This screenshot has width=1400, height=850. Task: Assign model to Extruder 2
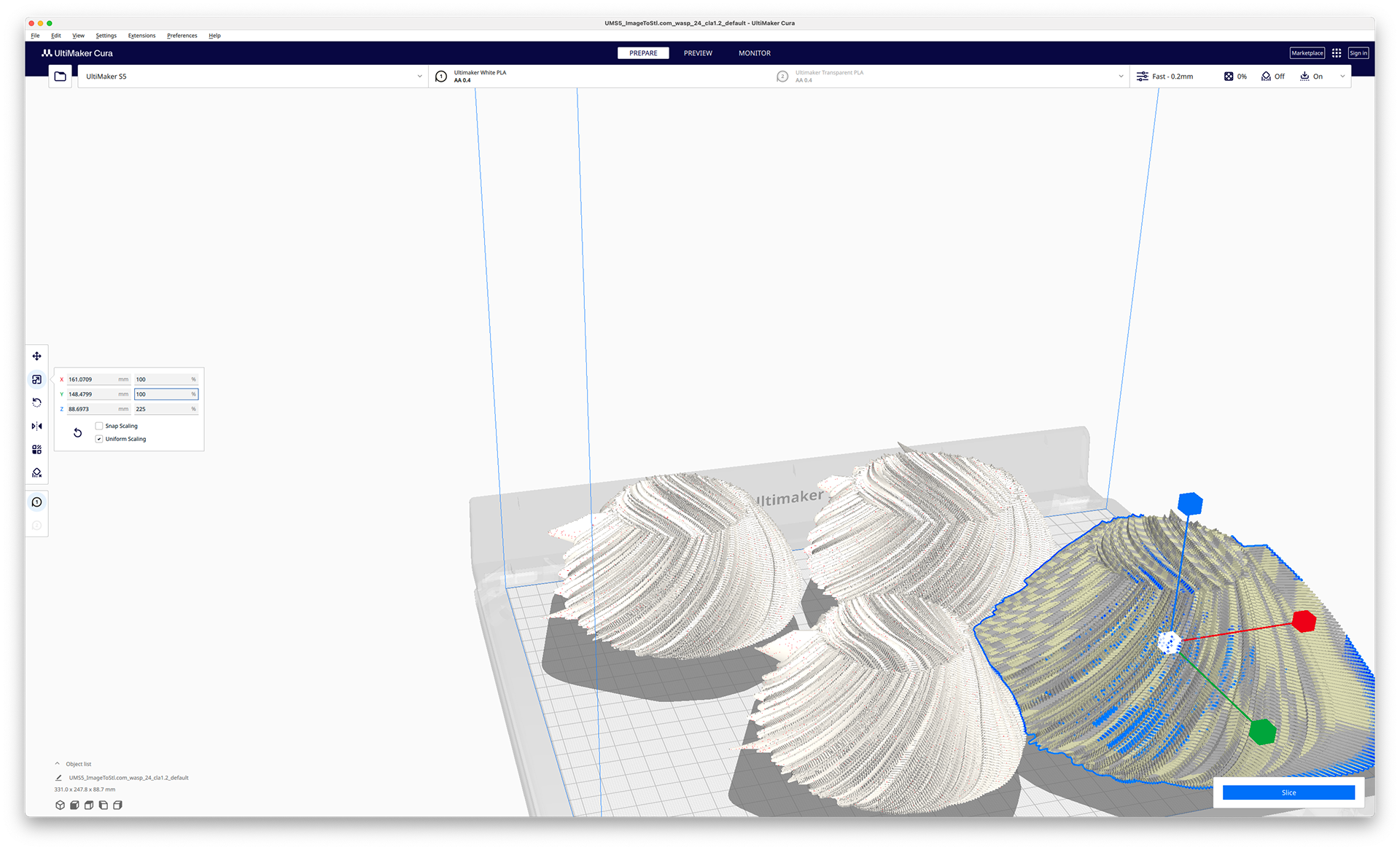36,526
